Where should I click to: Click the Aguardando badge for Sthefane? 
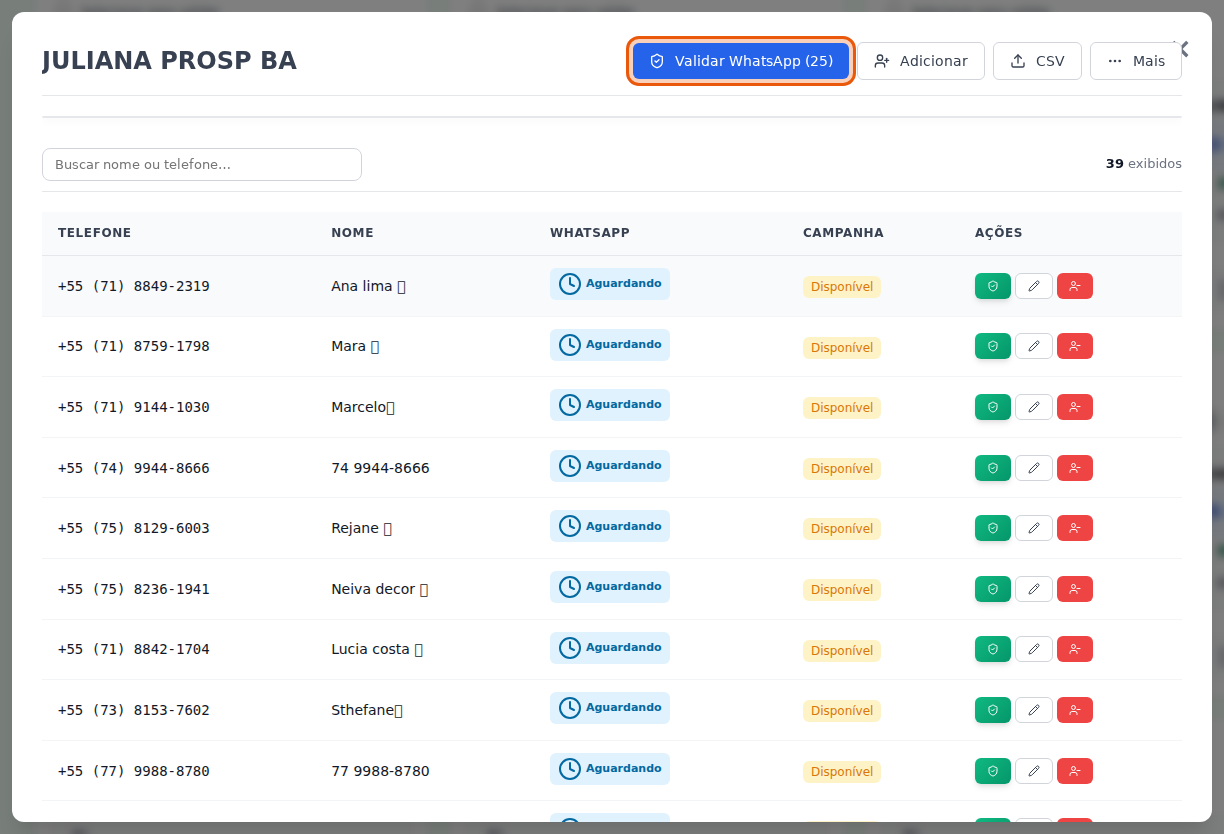pos(610,708)
